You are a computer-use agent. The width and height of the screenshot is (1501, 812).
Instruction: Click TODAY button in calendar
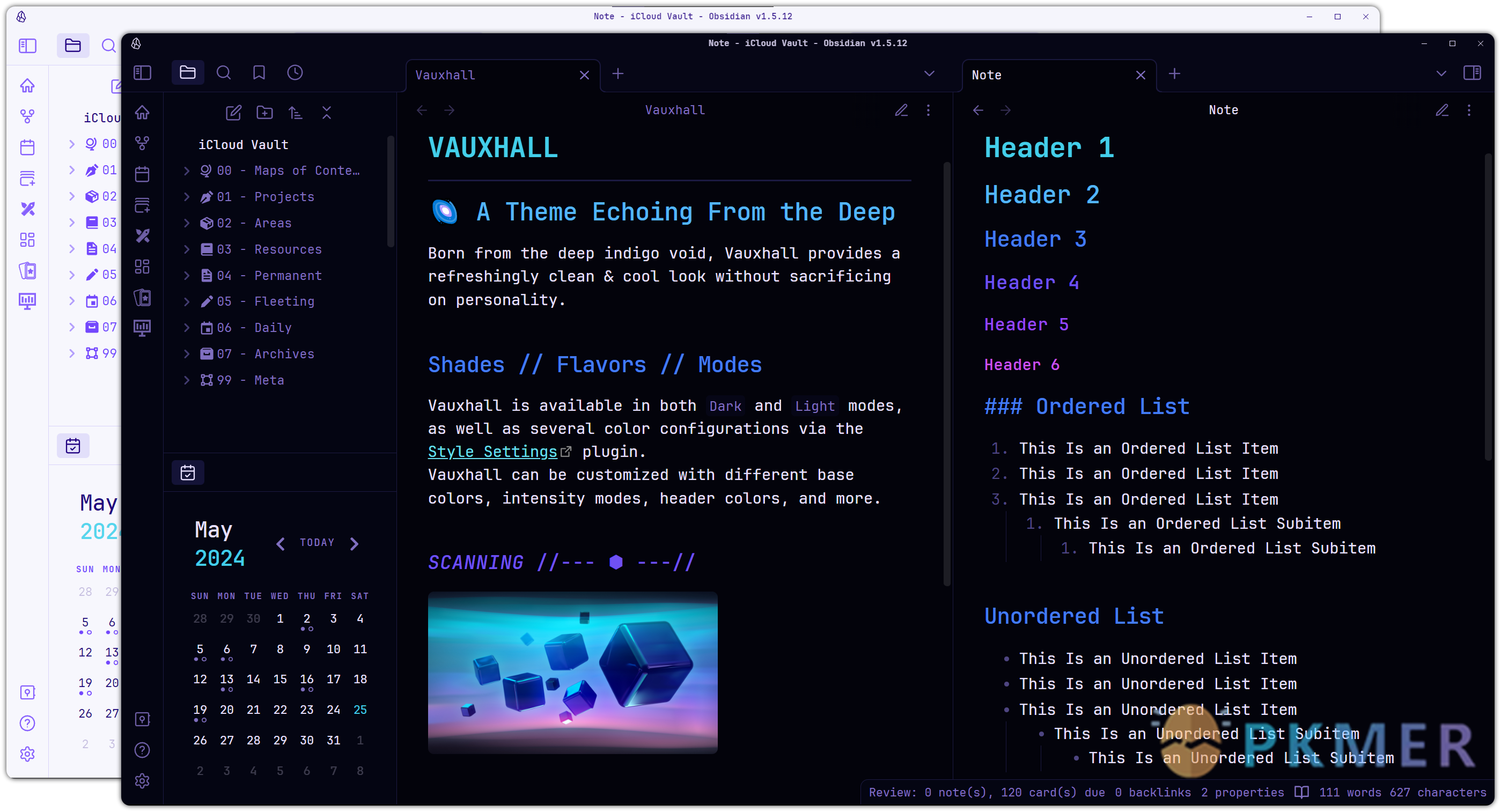[317, 542]
